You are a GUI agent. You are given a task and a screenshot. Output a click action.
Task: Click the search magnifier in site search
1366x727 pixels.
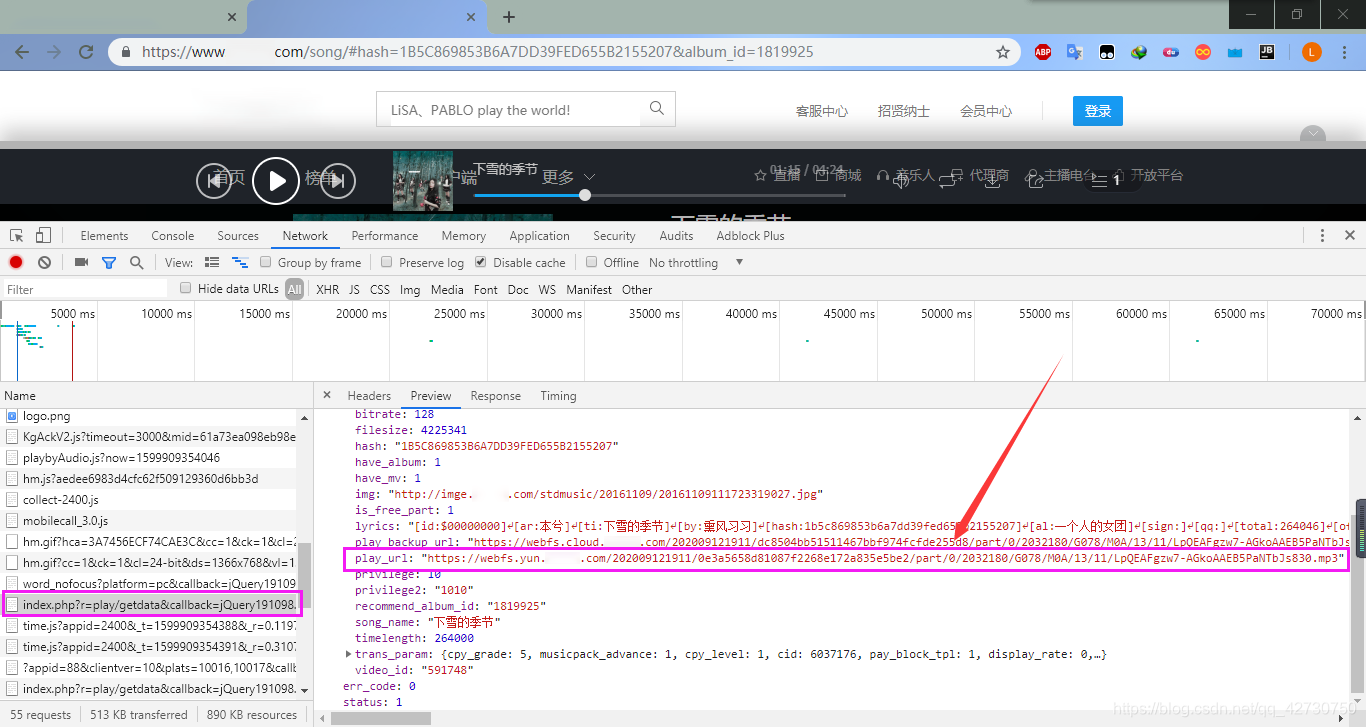657,108
